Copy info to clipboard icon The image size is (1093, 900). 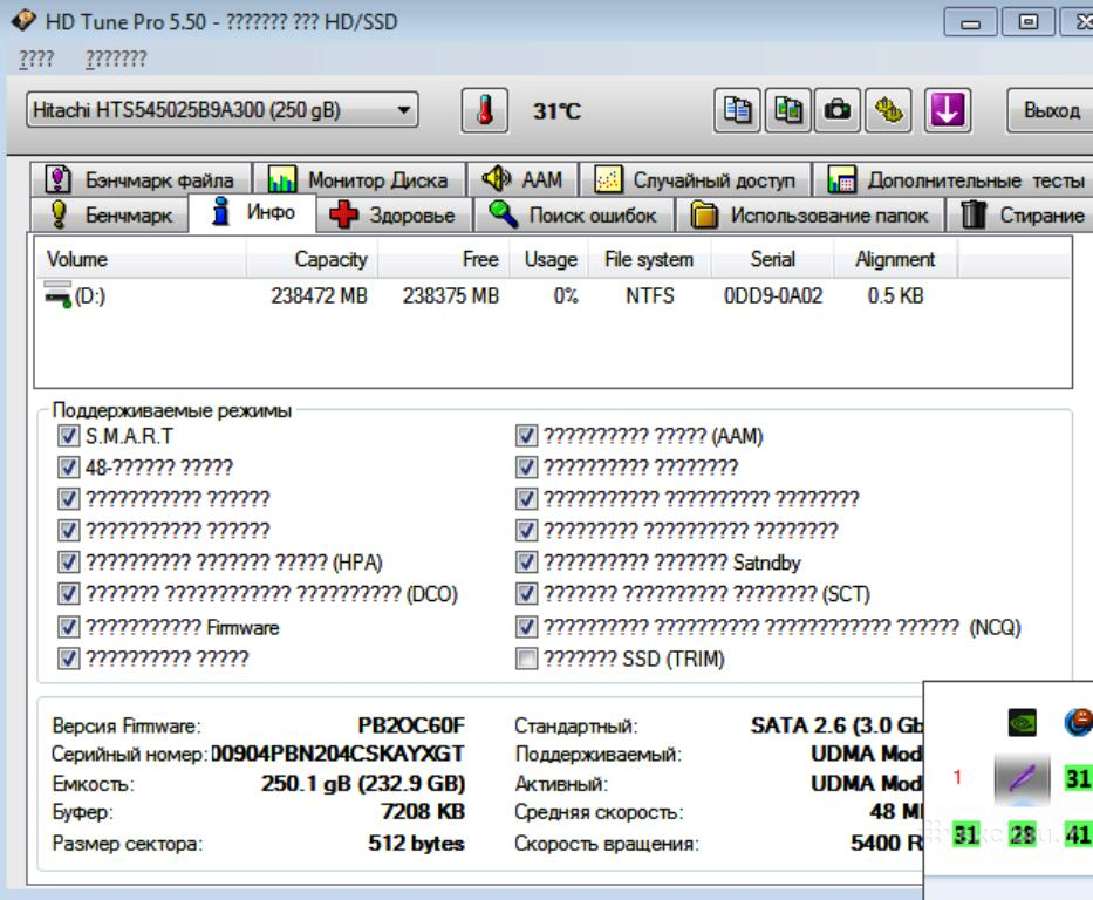pos(737,110)
